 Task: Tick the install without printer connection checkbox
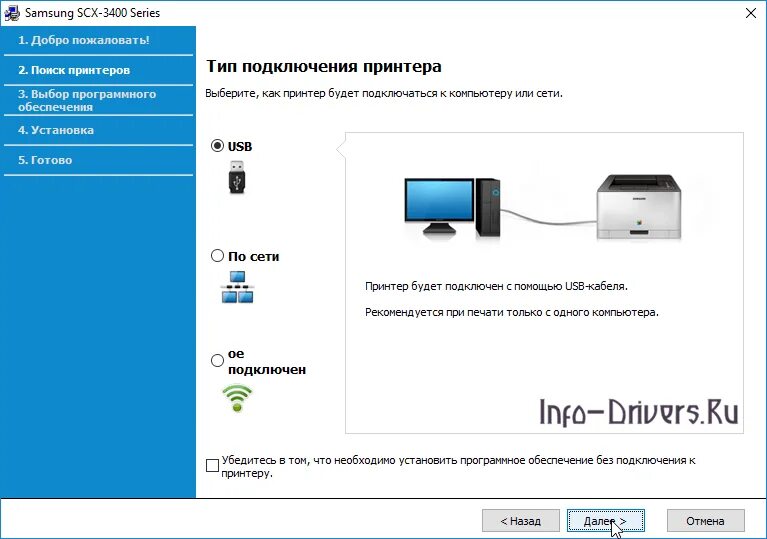(x=212, y=465)
